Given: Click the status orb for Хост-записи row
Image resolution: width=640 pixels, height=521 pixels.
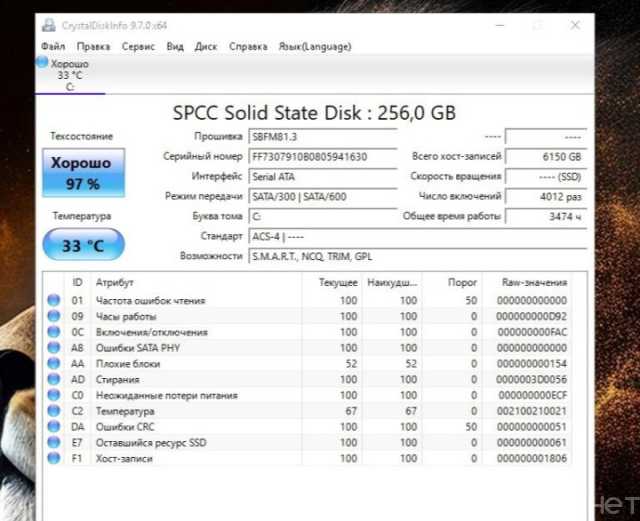Looking at the screenshot, I should [x=54, y=458].
